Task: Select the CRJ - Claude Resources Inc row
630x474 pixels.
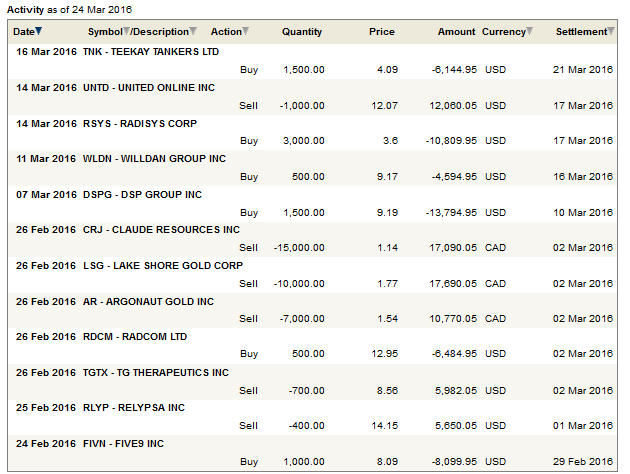Action: (x=161, y=230)
